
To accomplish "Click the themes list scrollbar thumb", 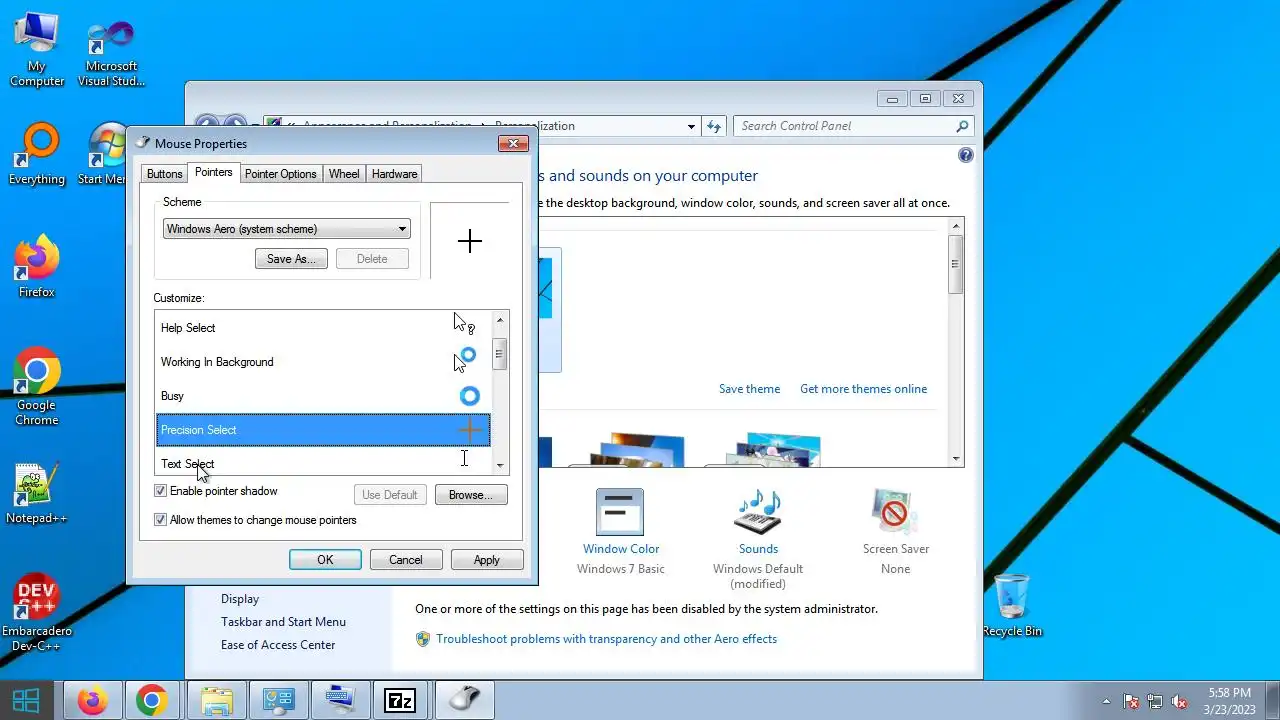I will coord(956,264).
